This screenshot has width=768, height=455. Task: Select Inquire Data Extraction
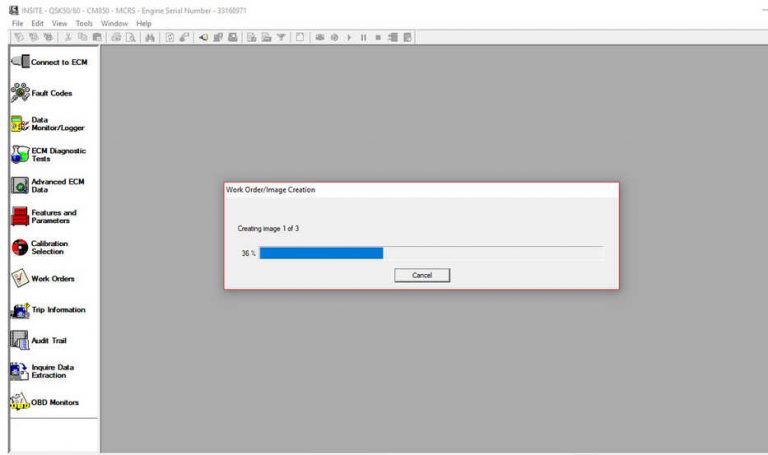coord(48,371)
